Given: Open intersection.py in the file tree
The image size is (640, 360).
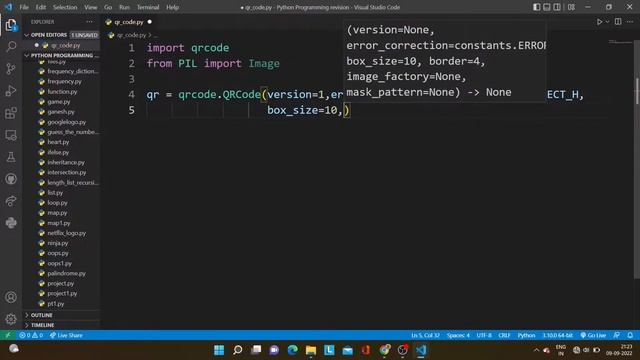Looking at the screenshot, I should (x=67, y=172).
